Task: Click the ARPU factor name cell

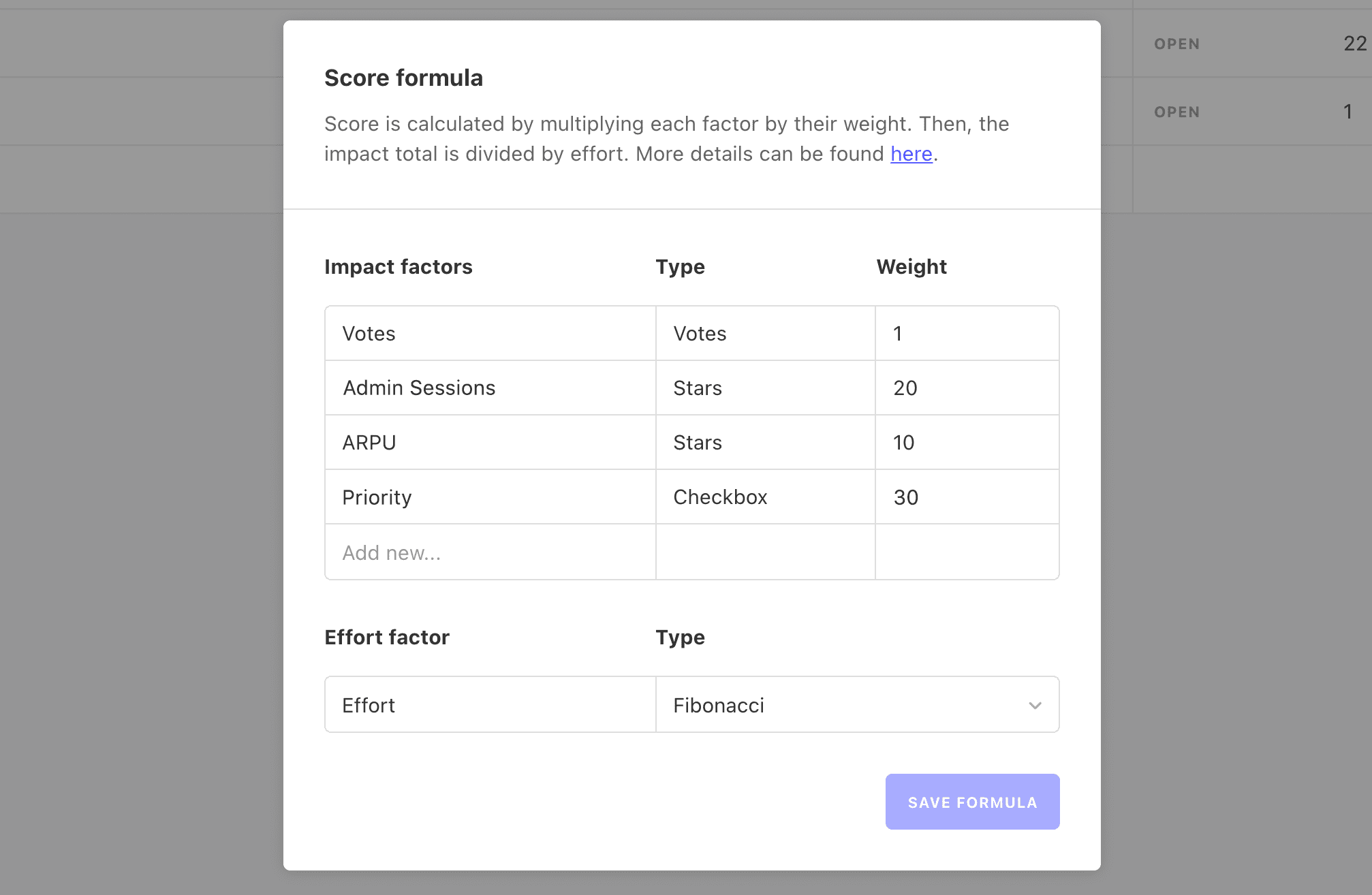Action: tap(489, 442)
